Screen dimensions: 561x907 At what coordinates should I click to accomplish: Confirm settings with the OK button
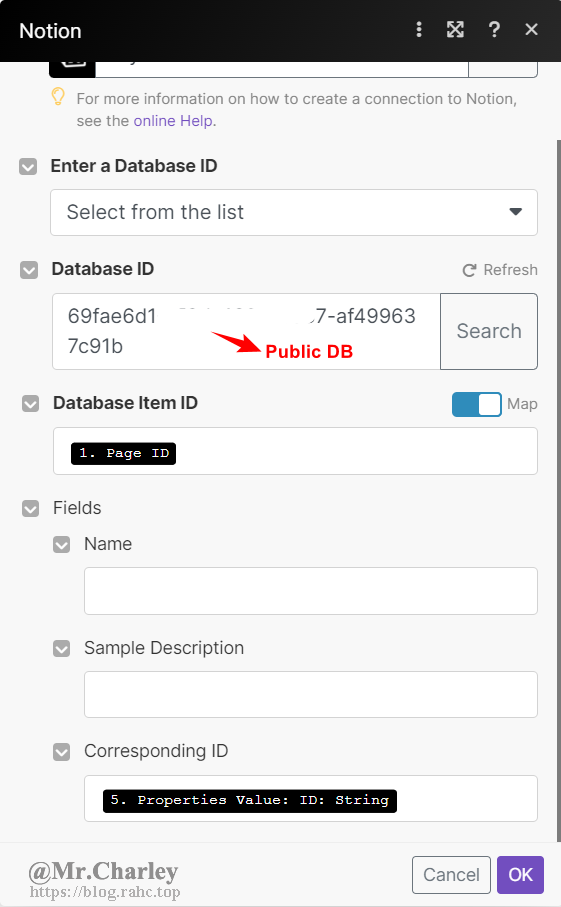pyautogui.click(x=521, y=875)
